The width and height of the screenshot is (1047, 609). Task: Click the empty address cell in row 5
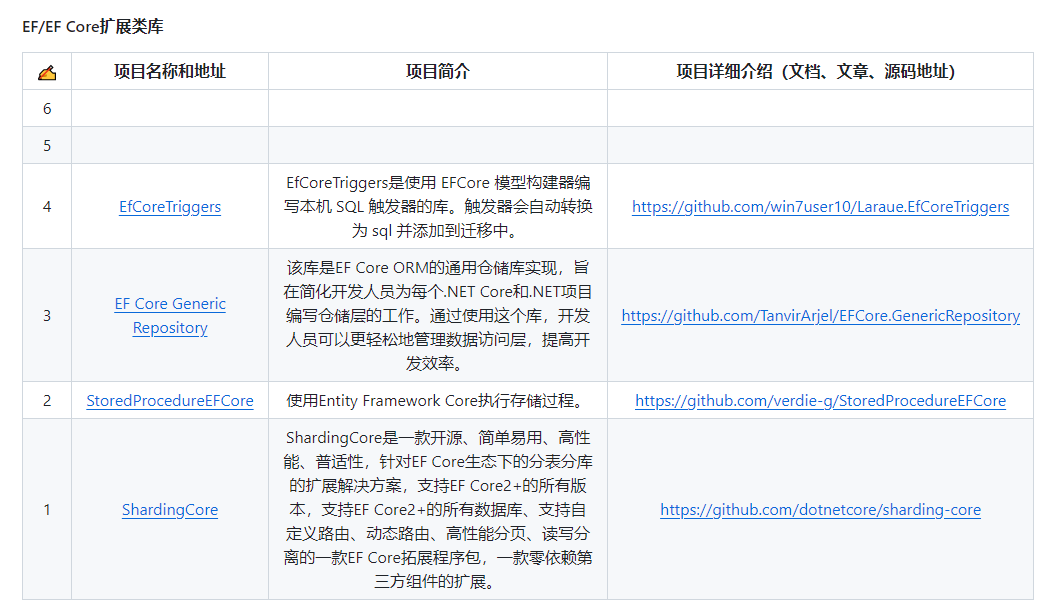pyautogui.click(x=169, y=144)
